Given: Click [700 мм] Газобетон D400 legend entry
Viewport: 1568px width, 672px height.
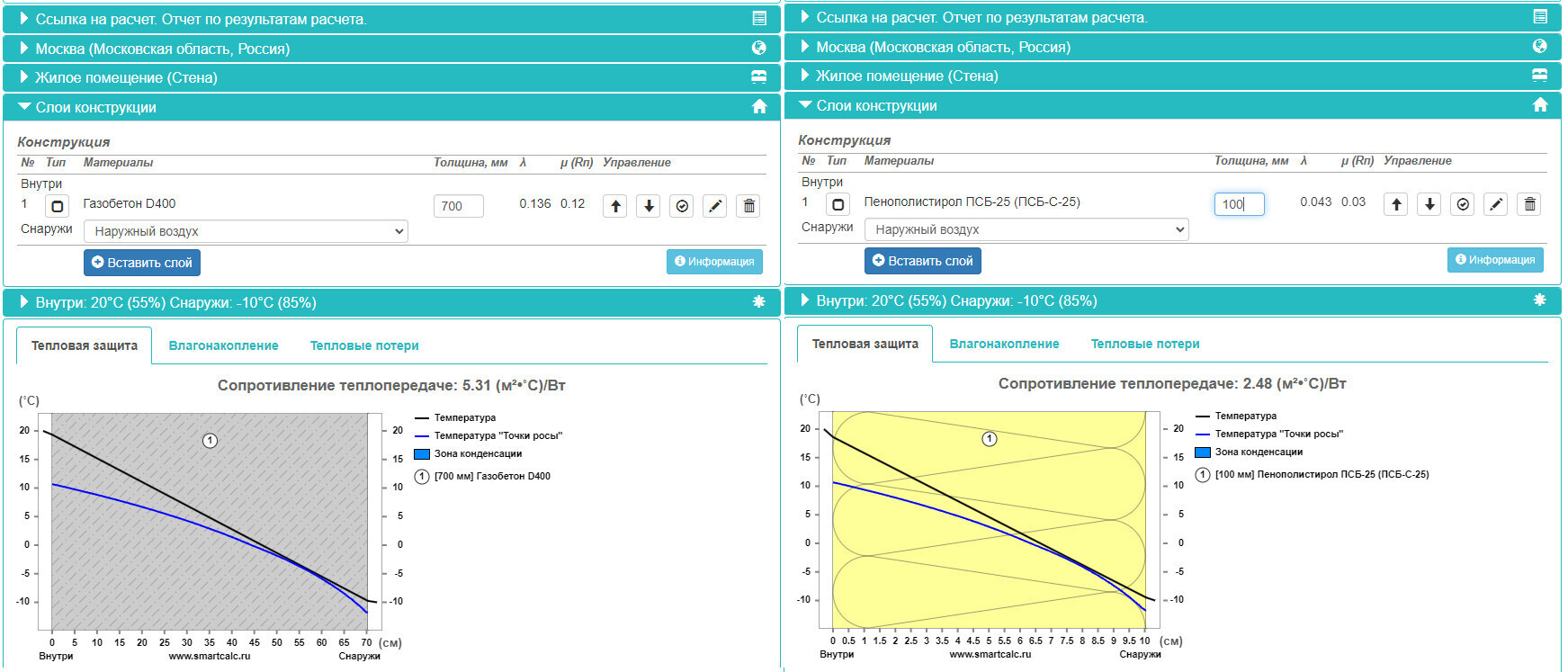Looking at the screenshot, I should [483, 477].
